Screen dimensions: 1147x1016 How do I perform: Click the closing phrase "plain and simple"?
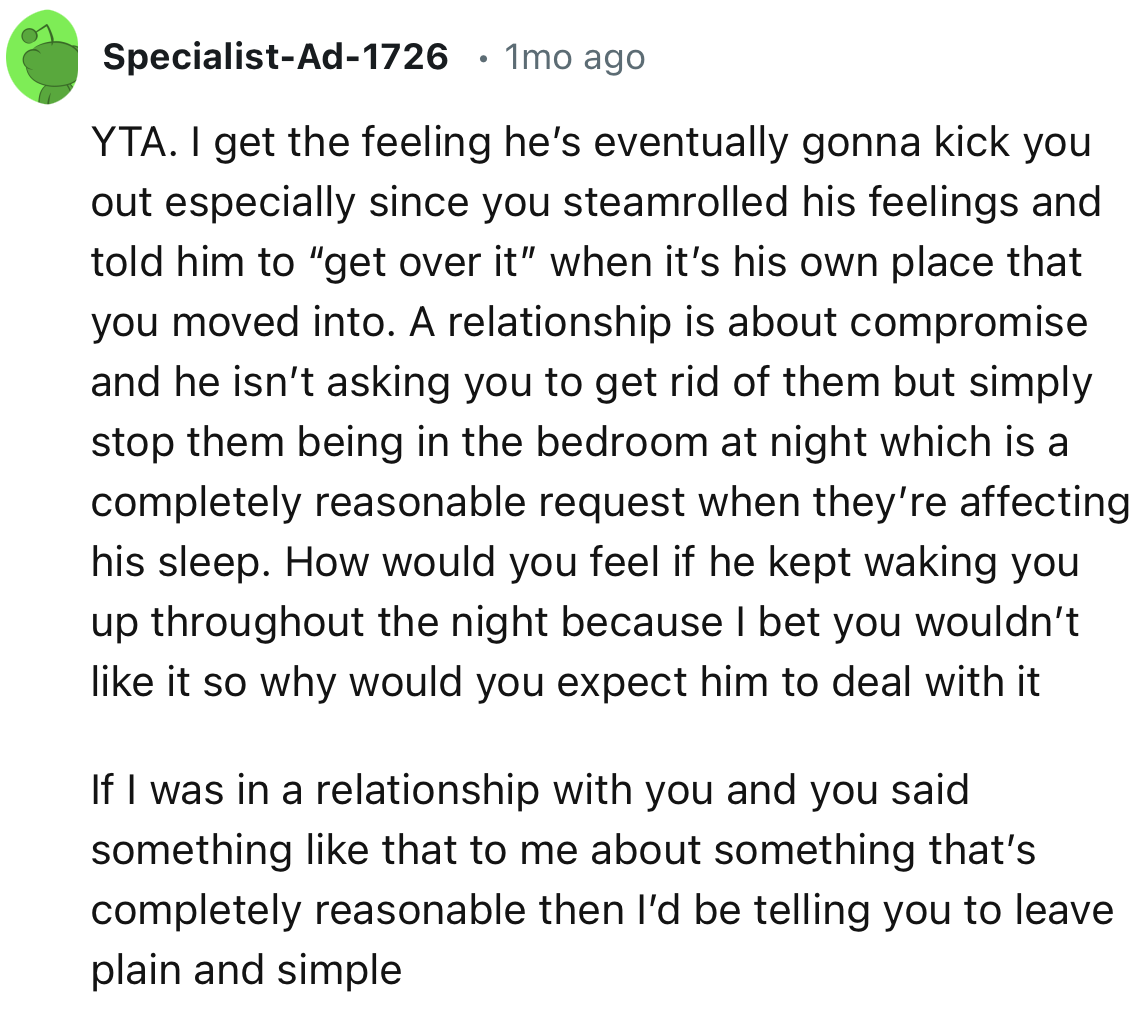point(246,970)
